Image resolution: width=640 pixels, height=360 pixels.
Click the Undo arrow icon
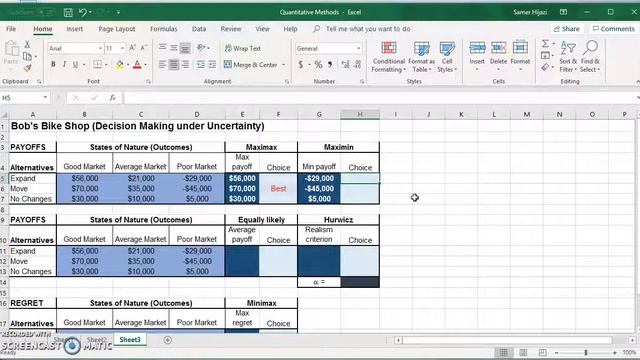[83, 13]
